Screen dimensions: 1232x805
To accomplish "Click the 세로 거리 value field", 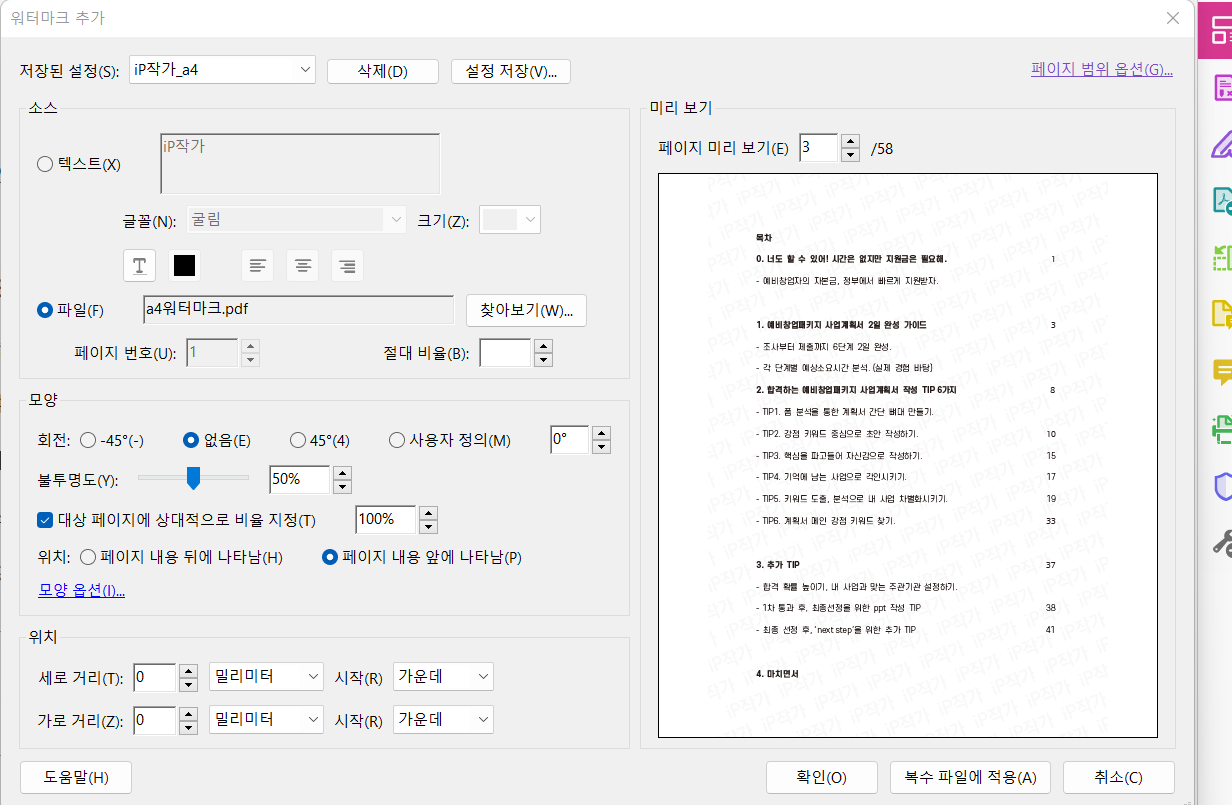I will pos(154,678).
